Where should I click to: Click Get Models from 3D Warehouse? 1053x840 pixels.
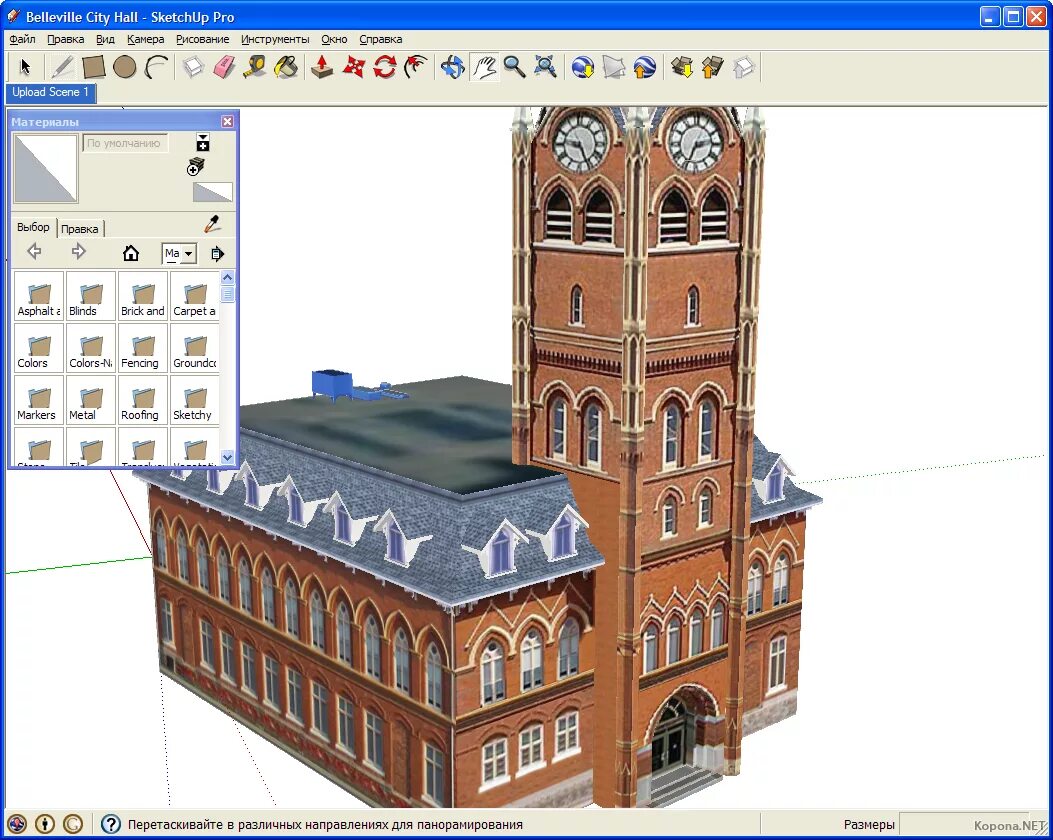682,67
